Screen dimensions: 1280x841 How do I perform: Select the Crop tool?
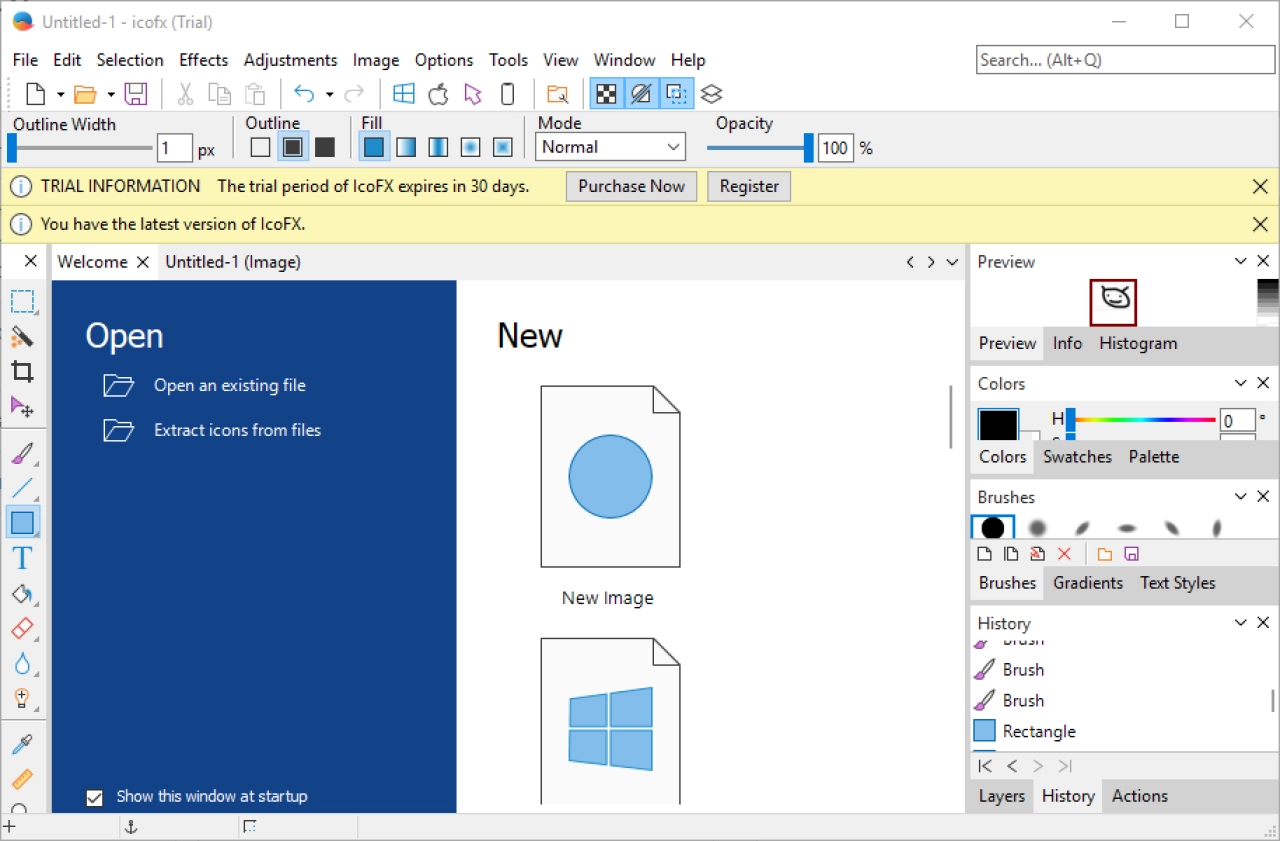[22, 372]
